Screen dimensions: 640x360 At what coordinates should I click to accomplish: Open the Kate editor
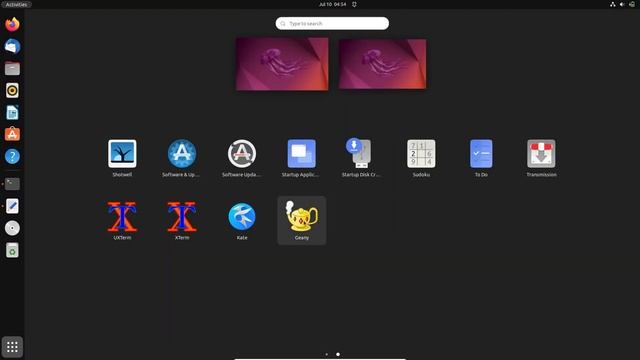pos(242,220)
